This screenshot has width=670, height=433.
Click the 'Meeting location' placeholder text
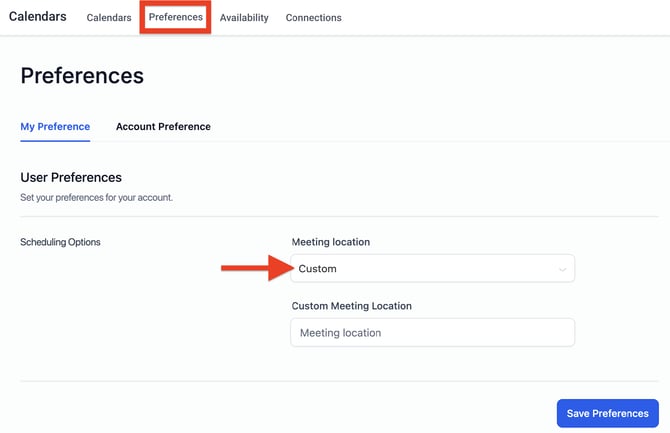340,333
